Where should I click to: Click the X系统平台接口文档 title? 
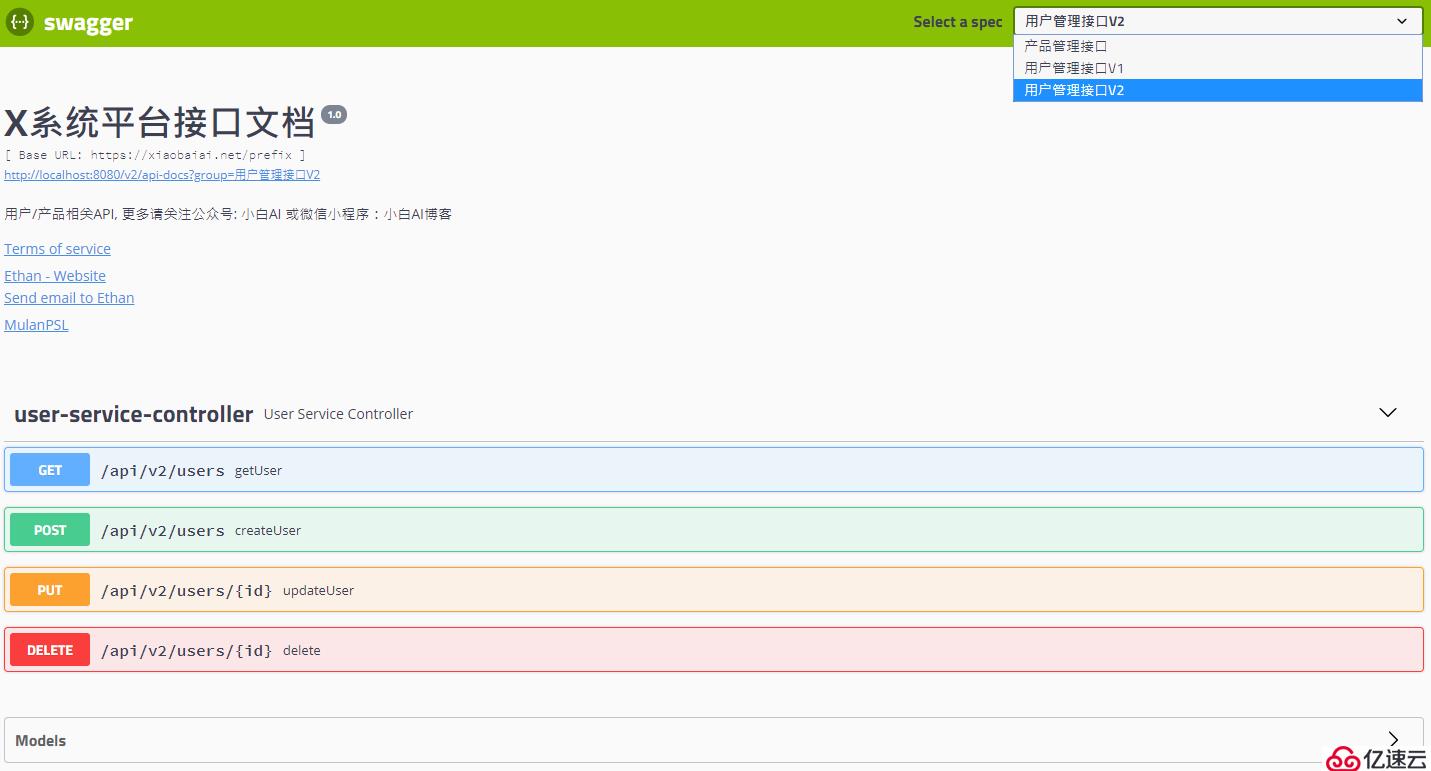160,123
